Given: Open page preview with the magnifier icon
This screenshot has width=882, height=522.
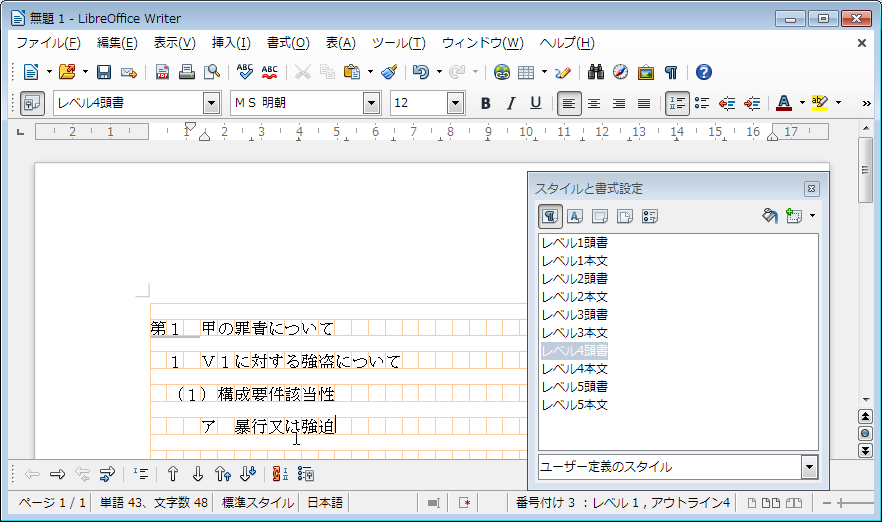Looking at the screenshot, I should (x=212, y=72).
